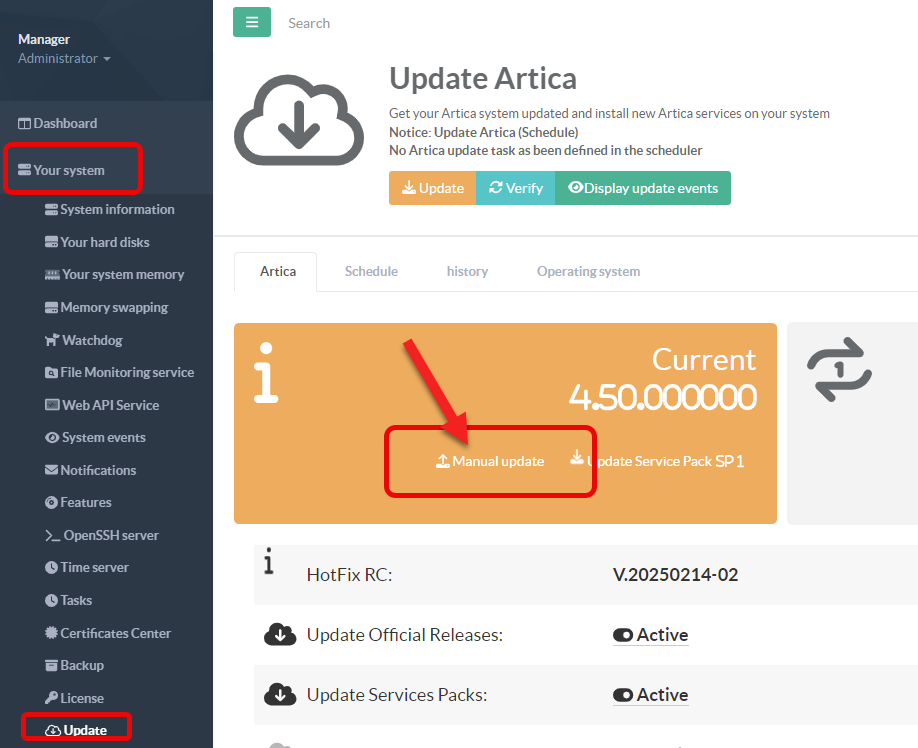Switch to the Schedule tab

[x=371, y=271]
